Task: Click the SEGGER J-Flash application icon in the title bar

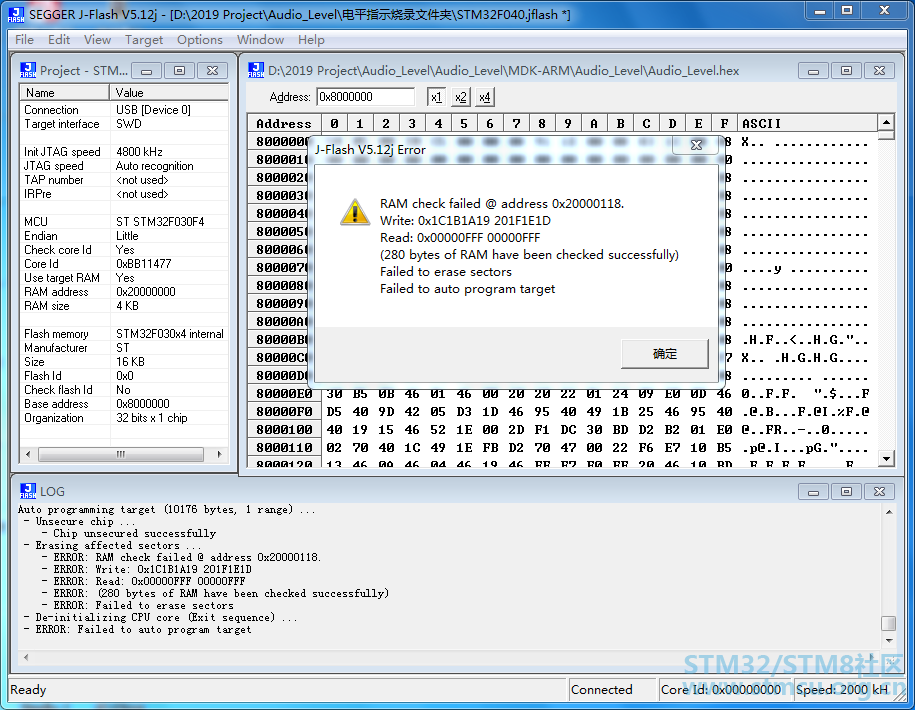Action: tap(16, 15)
